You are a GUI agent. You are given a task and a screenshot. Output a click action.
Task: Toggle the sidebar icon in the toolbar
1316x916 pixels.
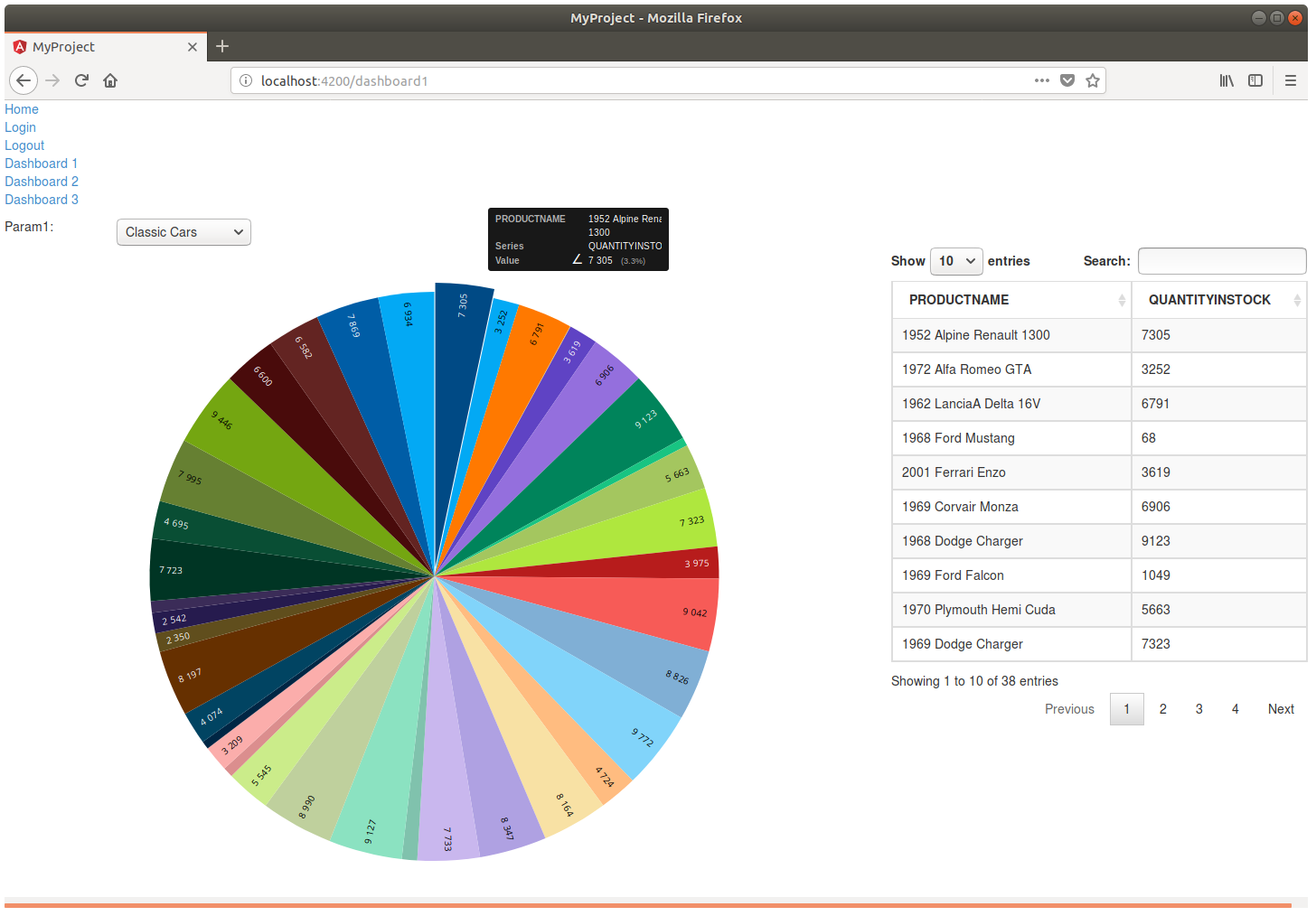point(1255,80)
